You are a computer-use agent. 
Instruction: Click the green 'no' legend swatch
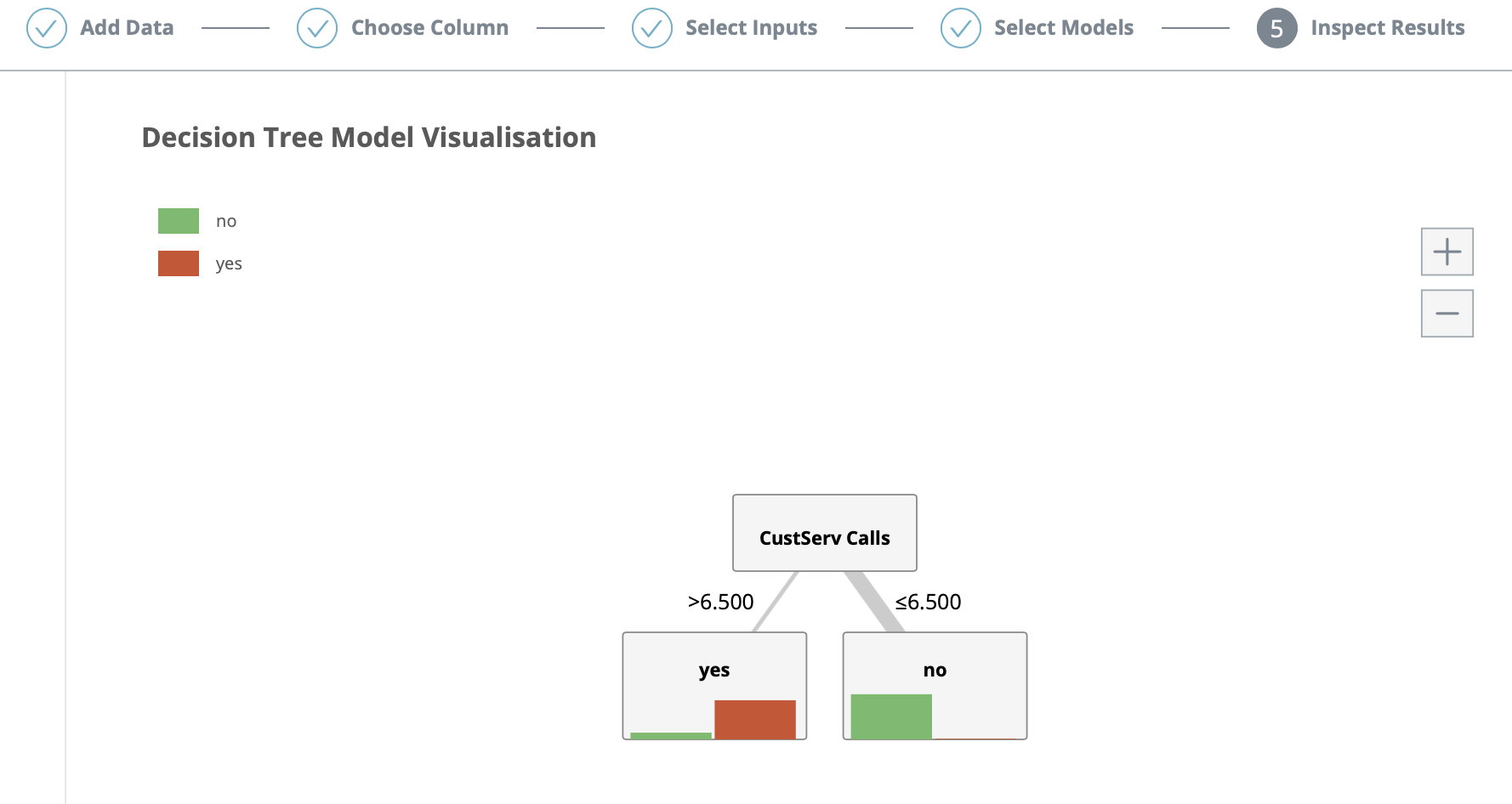pyautogui.click(x=179, y=221)
